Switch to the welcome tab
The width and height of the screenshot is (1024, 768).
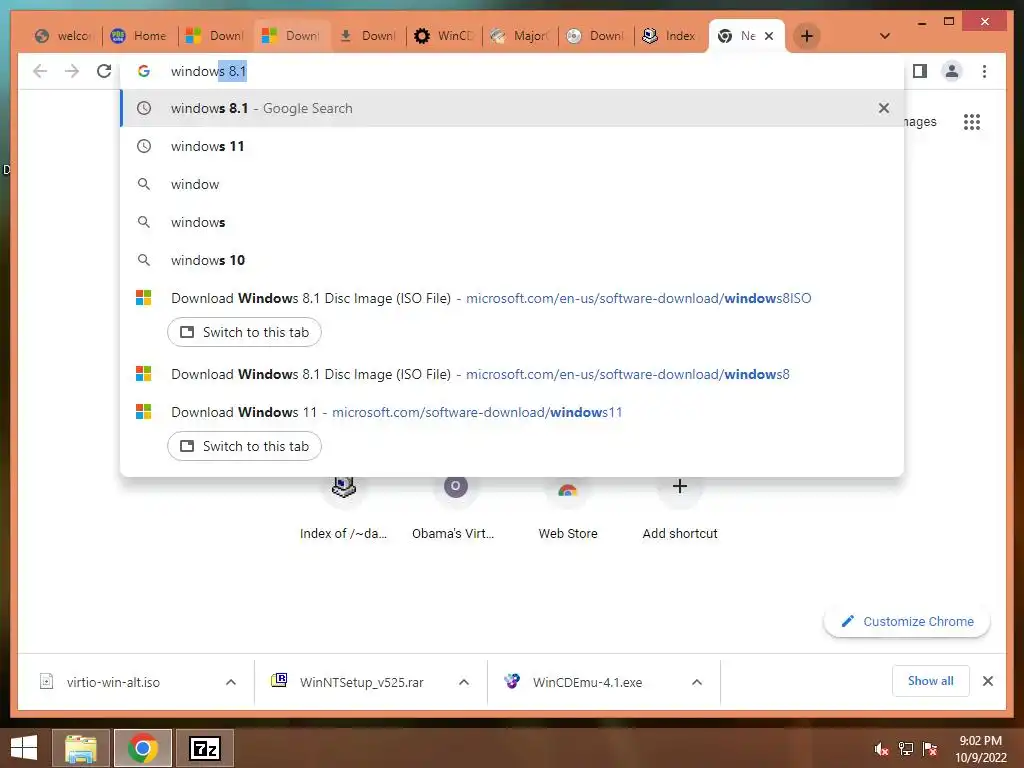click(x=64, y=36)
